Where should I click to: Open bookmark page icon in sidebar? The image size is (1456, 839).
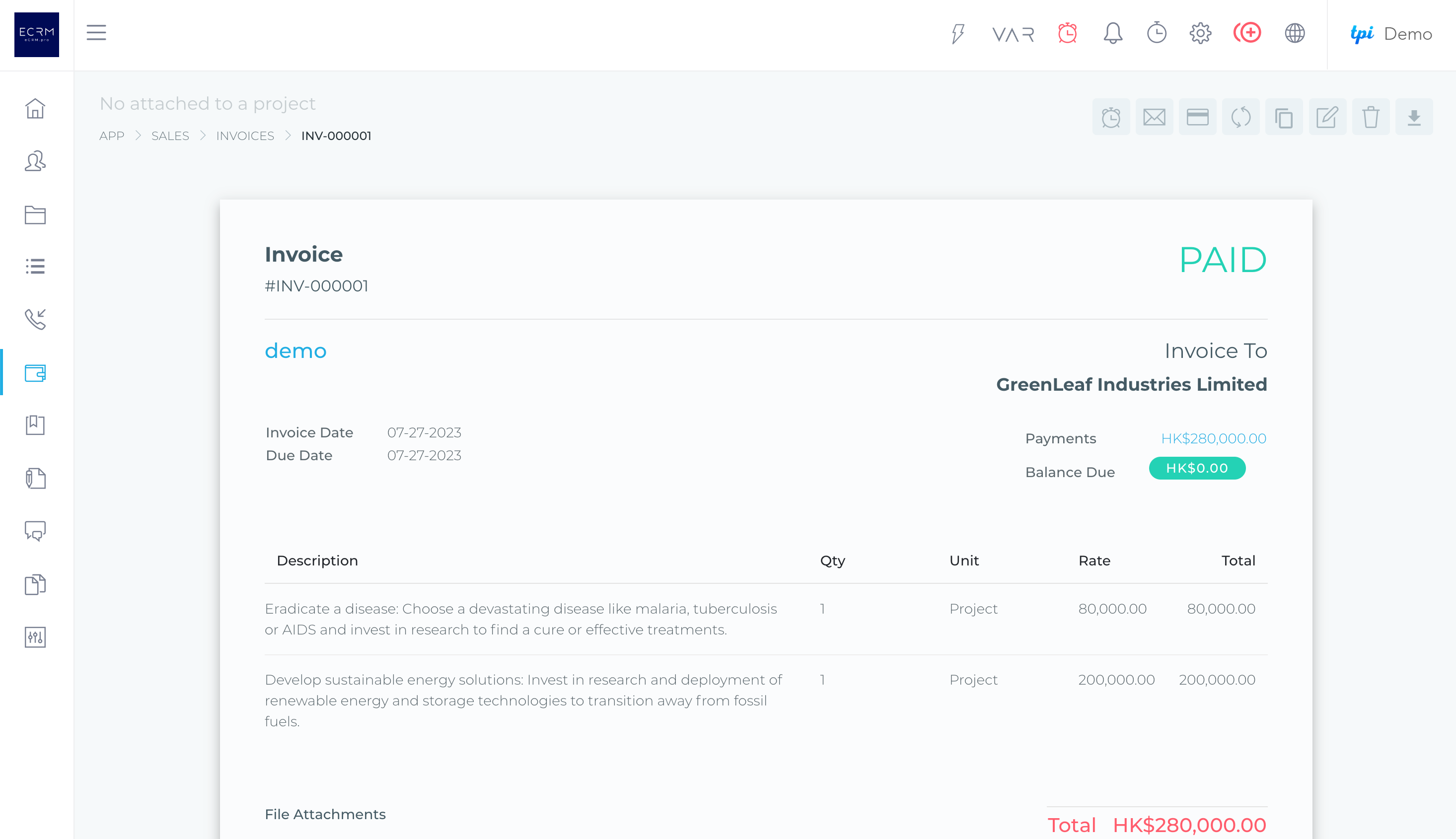click(35, 424)
